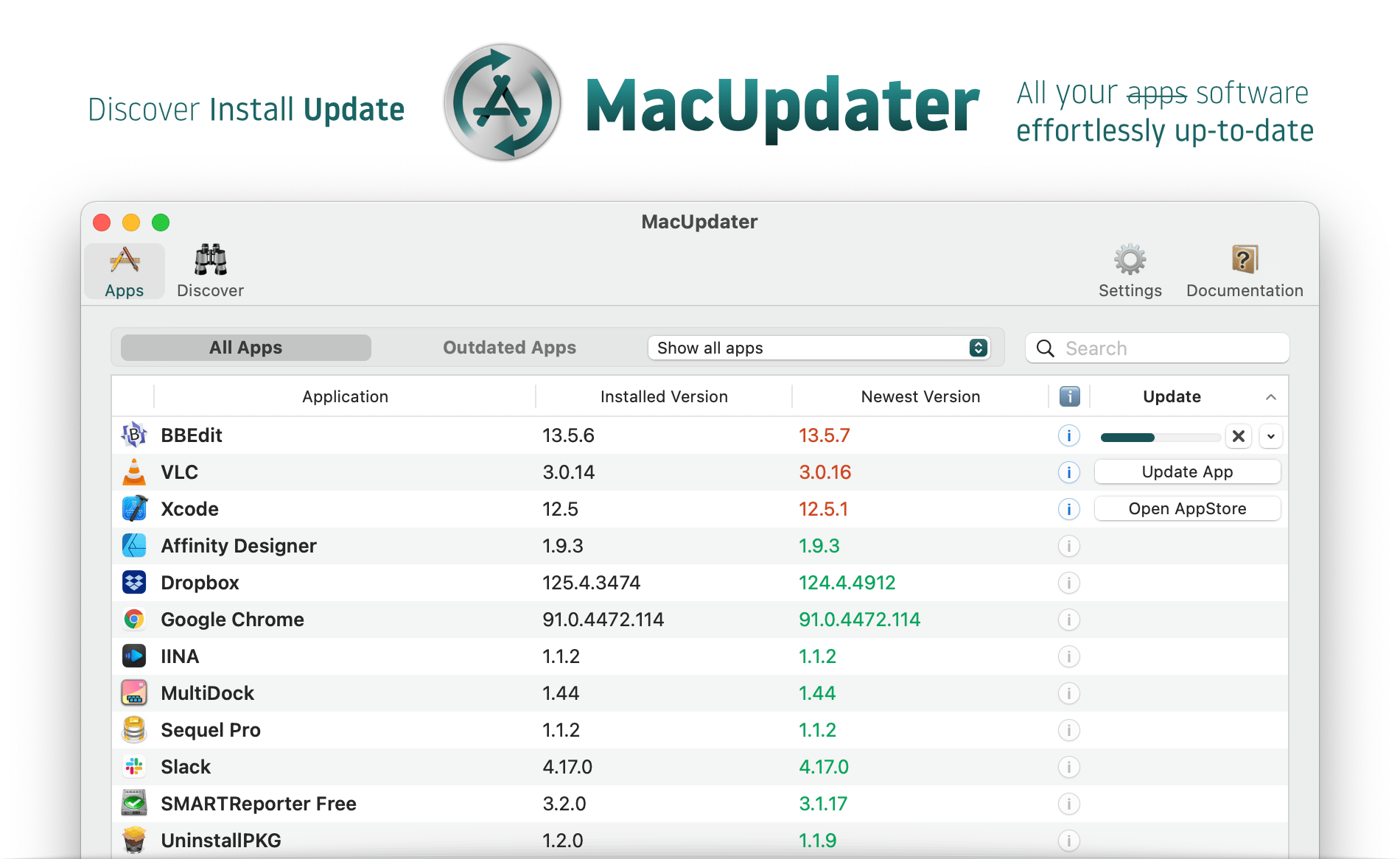
Task: Show info for Xcode
Action: 1069,509
